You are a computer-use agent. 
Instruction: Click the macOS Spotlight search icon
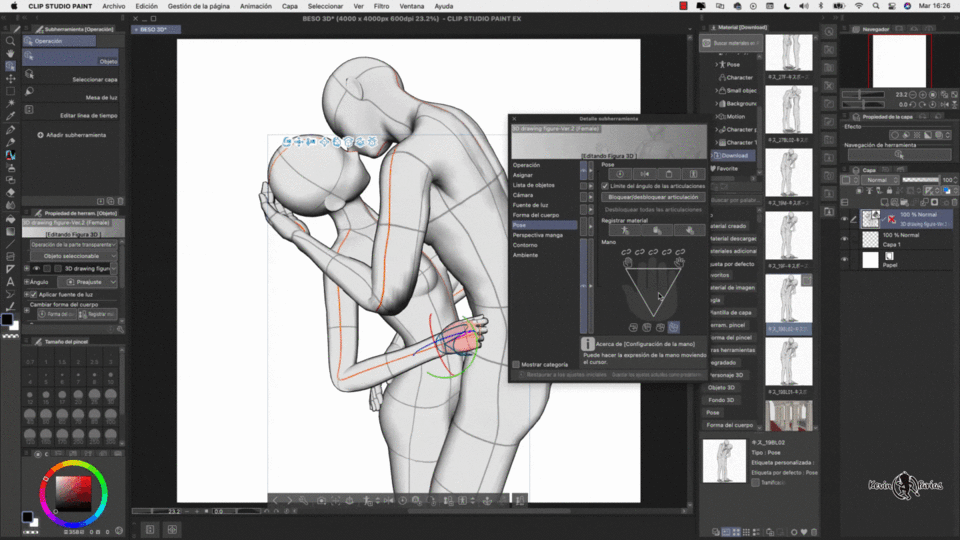(x=876, y=6)
